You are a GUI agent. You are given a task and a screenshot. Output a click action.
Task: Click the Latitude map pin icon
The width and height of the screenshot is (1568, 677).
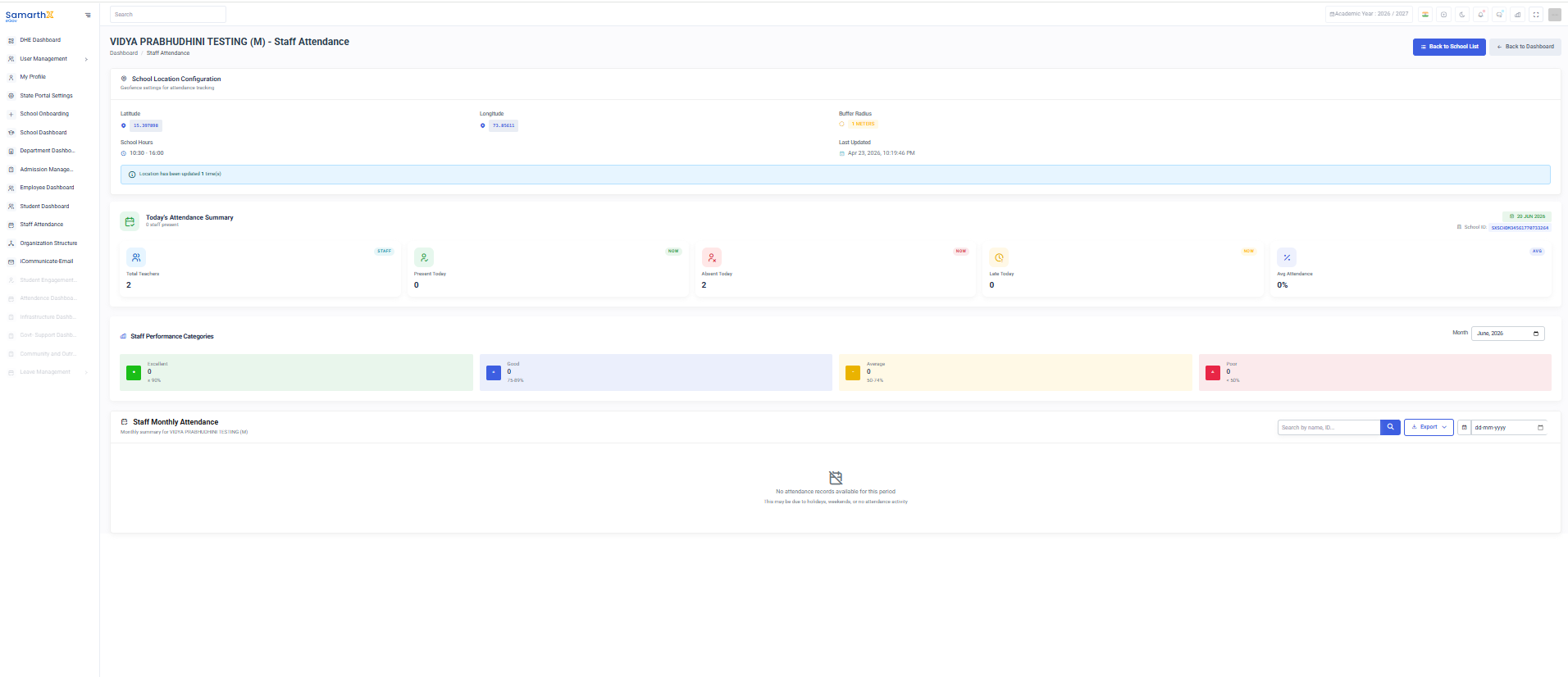124,125
